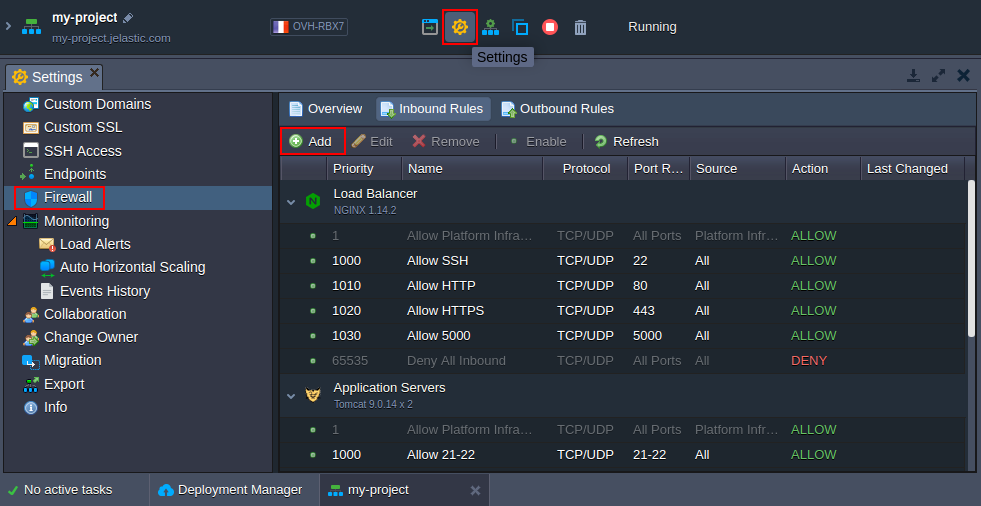Open Collaboration settings
Screen dimensions: 981x506
pos(85,314)
